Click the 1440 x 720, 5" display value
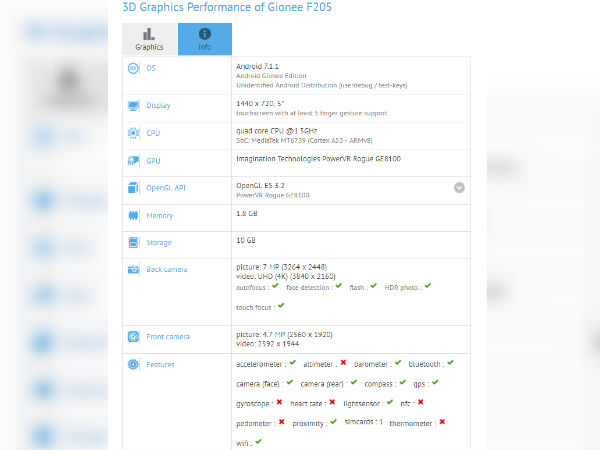The image size is (600, 450). [x=260, y=104]
